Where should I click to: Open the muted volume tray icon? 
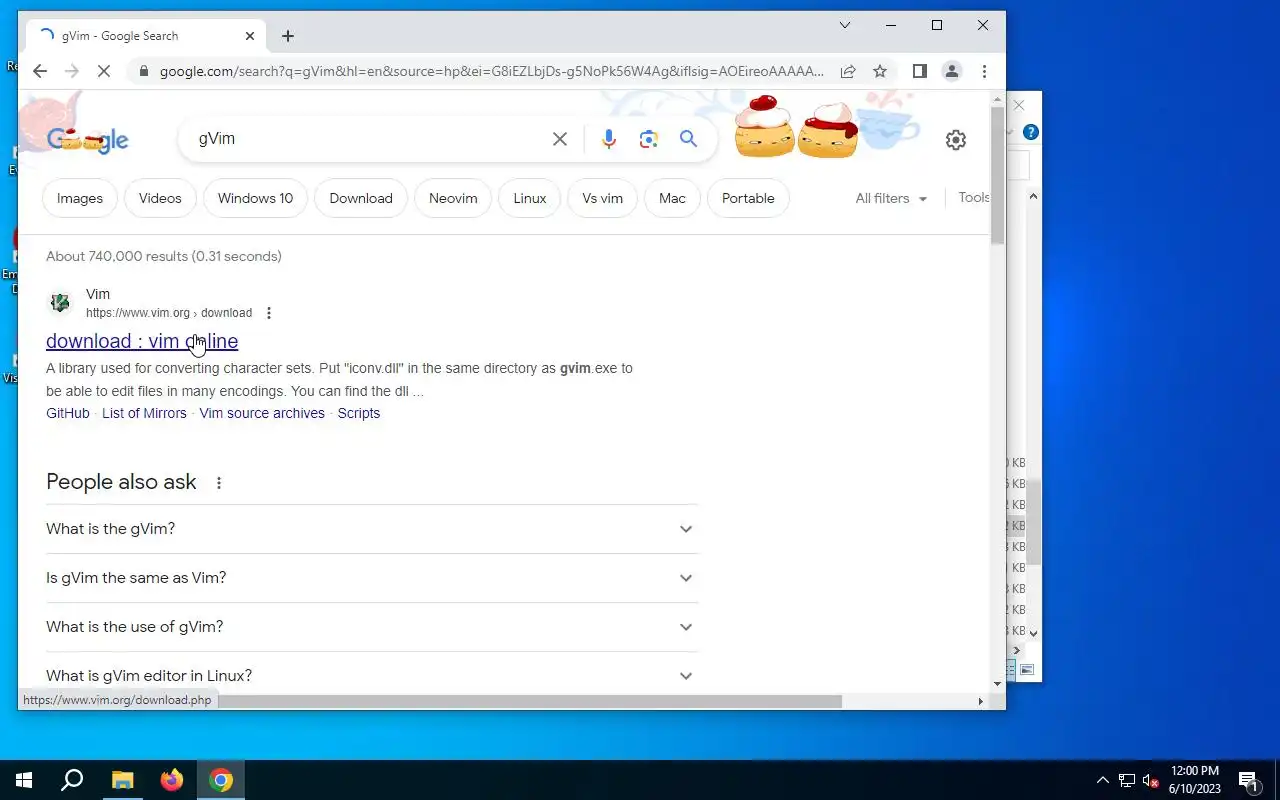click(1151, 780)
